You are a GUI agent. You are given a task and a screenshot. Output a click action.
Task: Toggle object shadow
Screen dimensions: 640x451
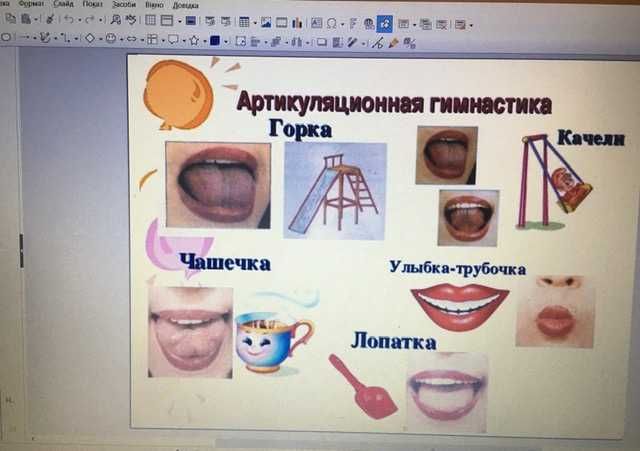(x=322, y=42)
